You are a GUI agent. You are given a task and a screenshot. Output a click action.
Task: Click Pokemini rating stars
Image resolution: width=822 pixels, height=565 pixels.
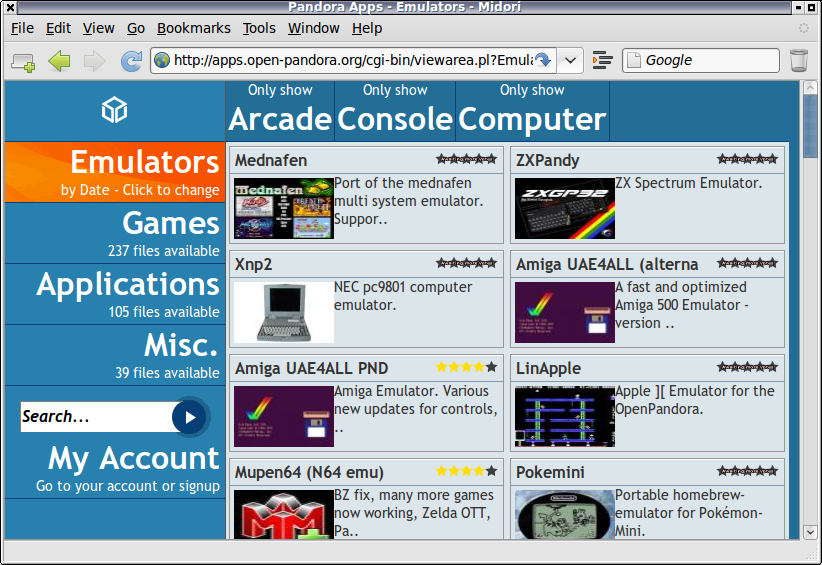click(748, 471)
